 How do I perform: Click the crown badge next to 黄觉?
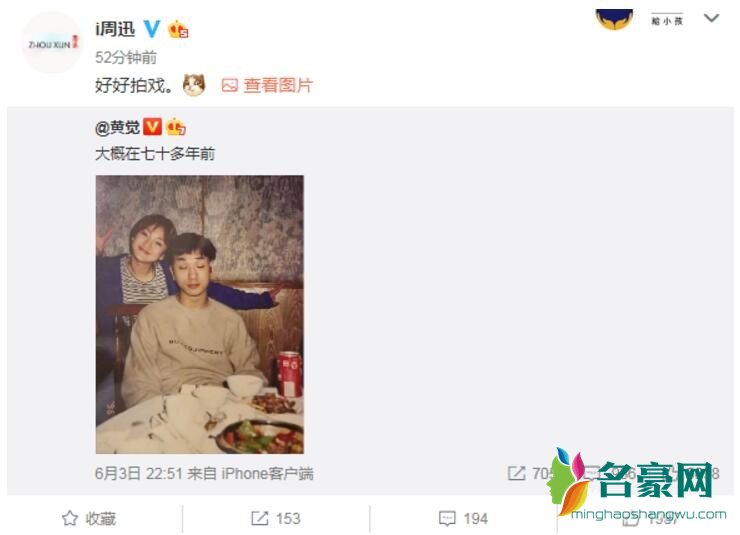pos(176,126)
